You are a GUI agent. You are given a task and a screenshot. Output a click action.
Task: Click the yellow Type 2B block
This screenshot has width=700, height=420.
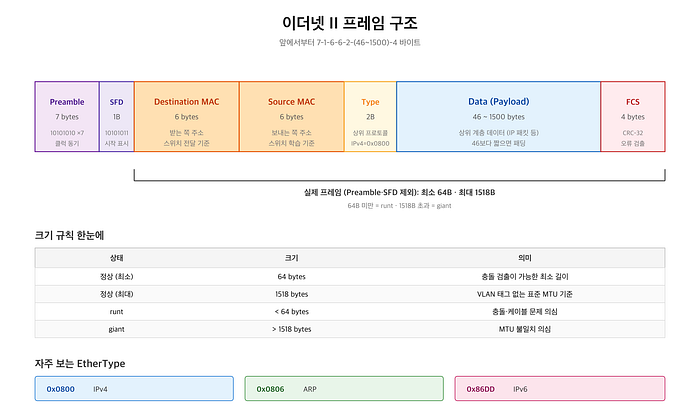tap(370, 116)
